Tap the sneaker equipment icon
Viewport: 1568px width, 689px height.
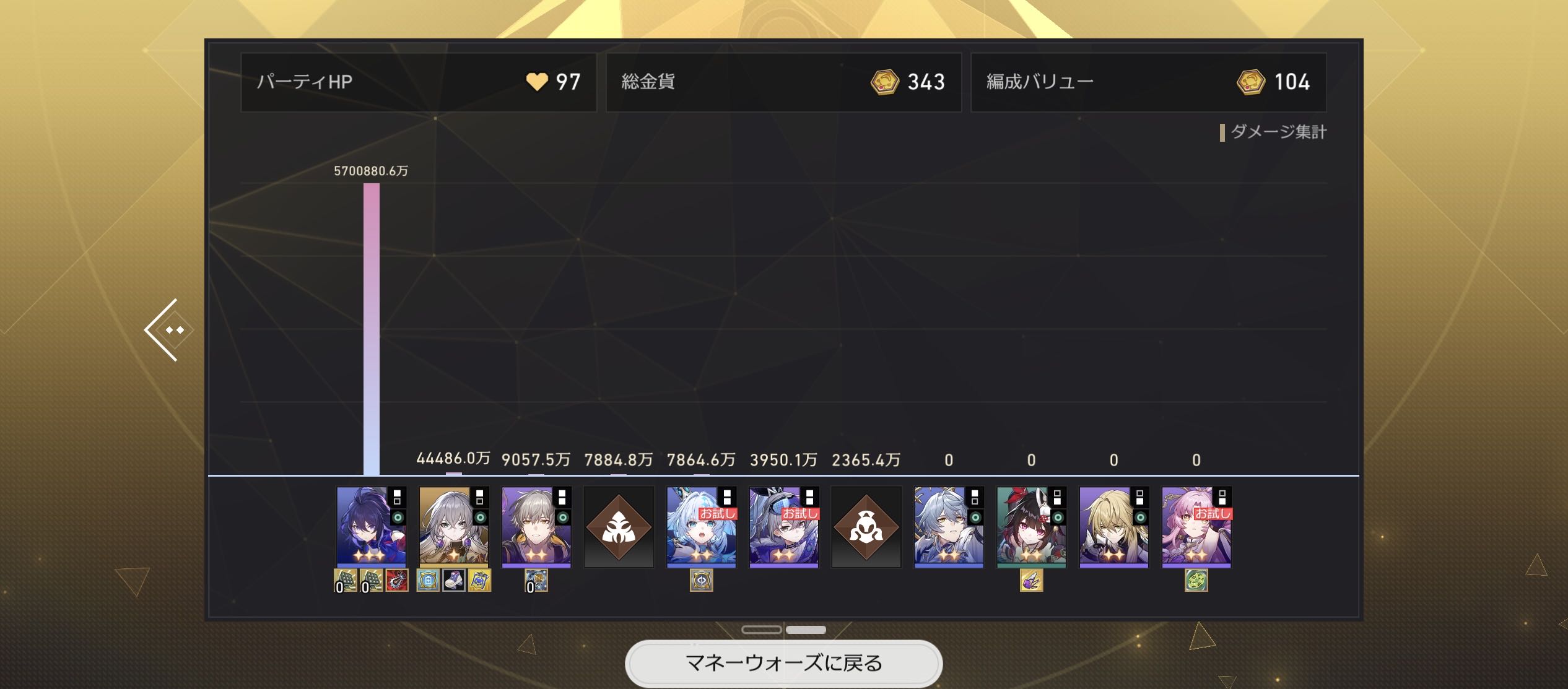(x=454, y=581)
